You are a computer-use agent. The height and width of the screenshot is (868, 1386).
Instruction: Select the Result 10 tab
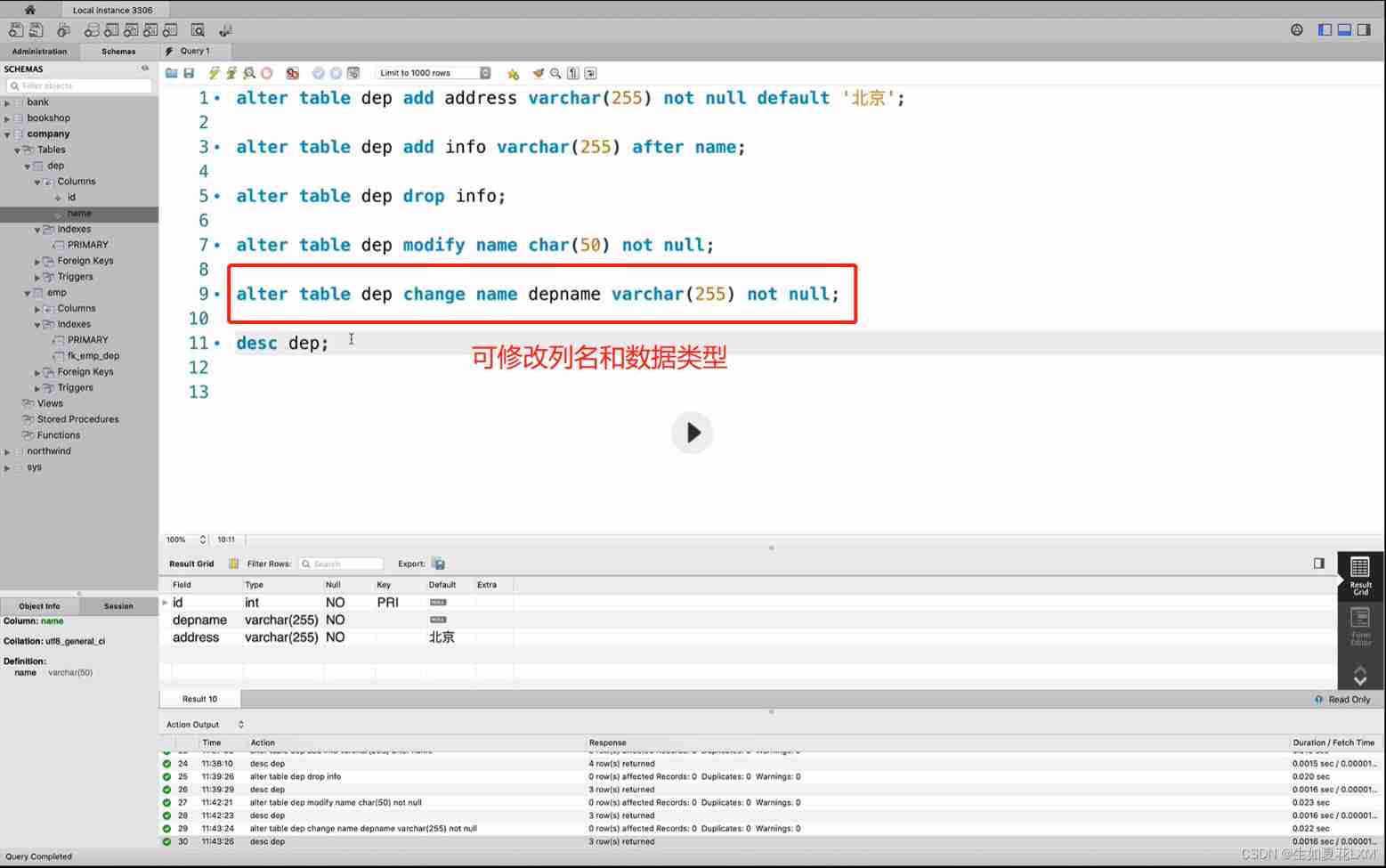pos(199,700)
